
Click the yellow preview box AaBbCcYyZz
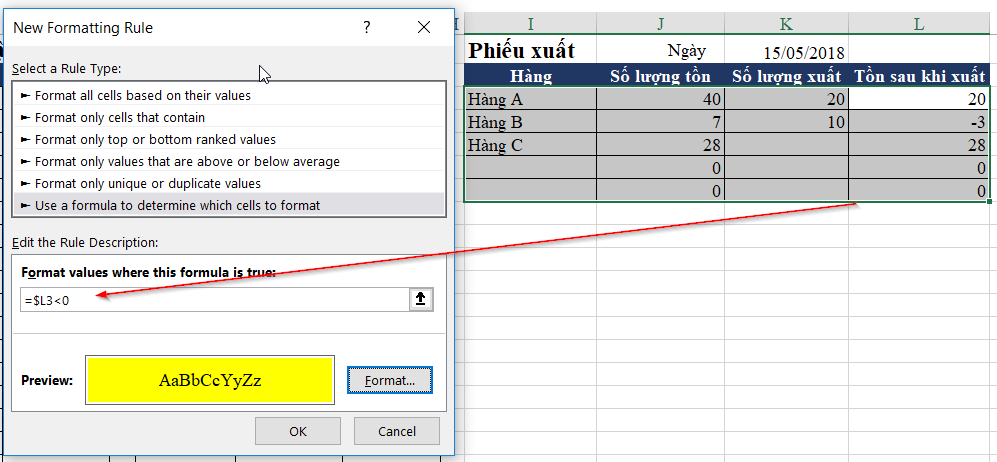[210, 380]
